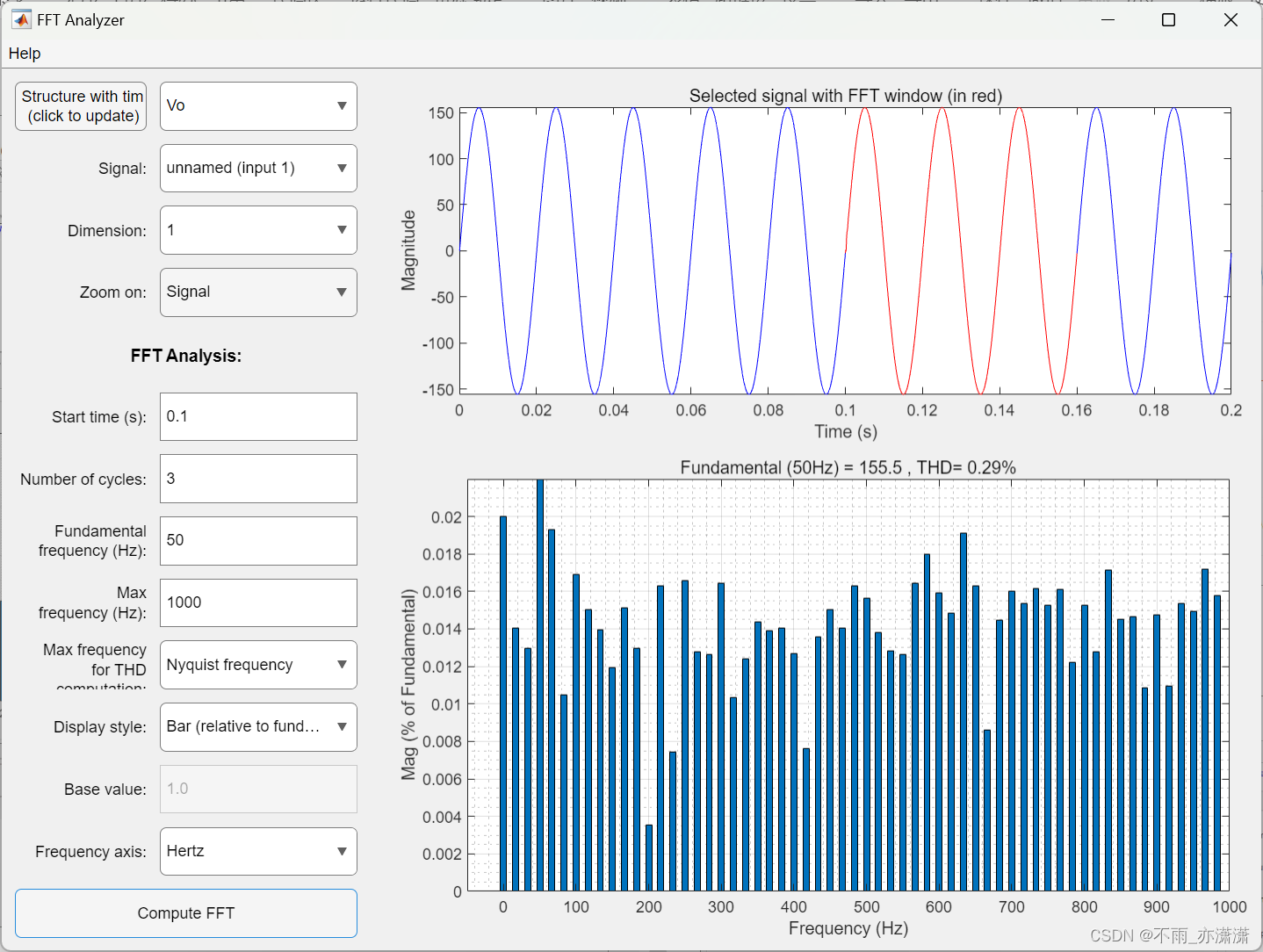The image size is (1263, 952).
Task: Click the 'Display style:' label
Action: pos(100,727)
